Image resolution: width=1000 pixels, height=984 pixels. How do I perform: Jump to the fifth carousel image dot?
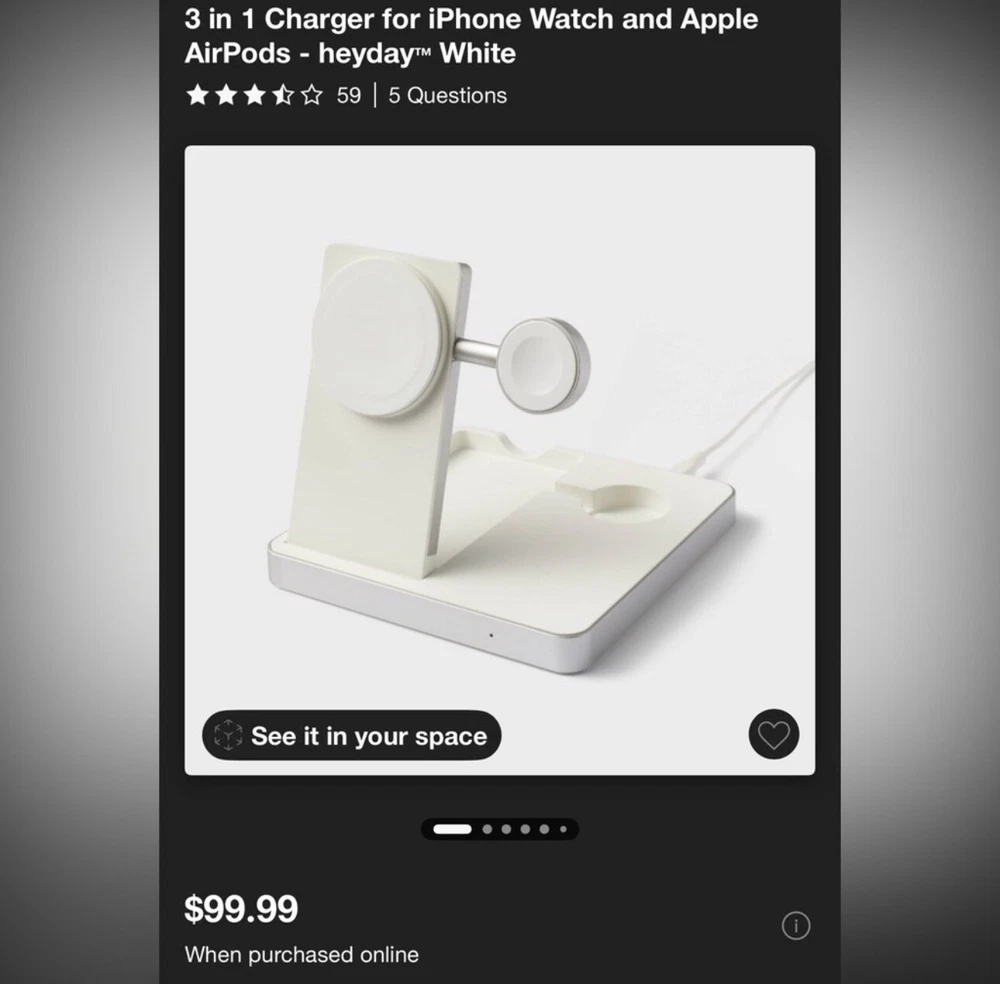coord(544,829)
